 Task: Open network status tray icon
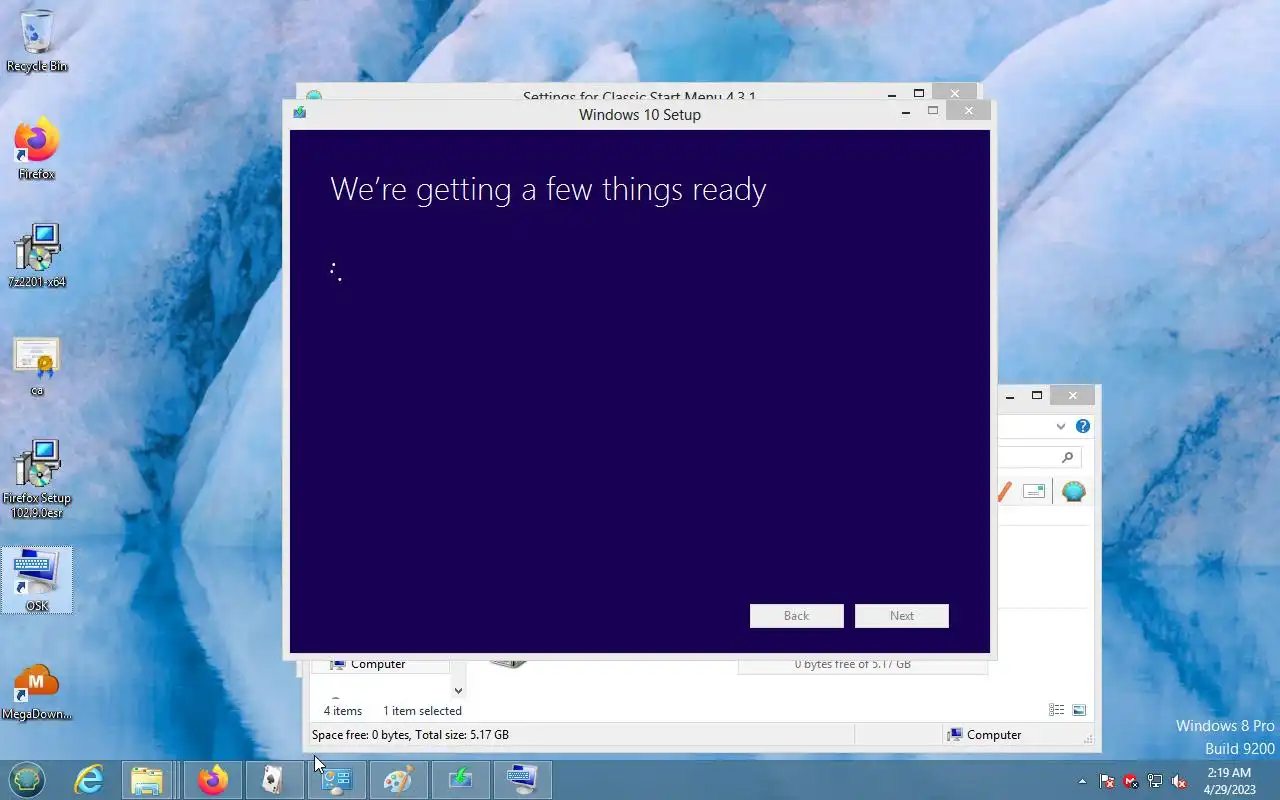click(x=1155, y=781)
